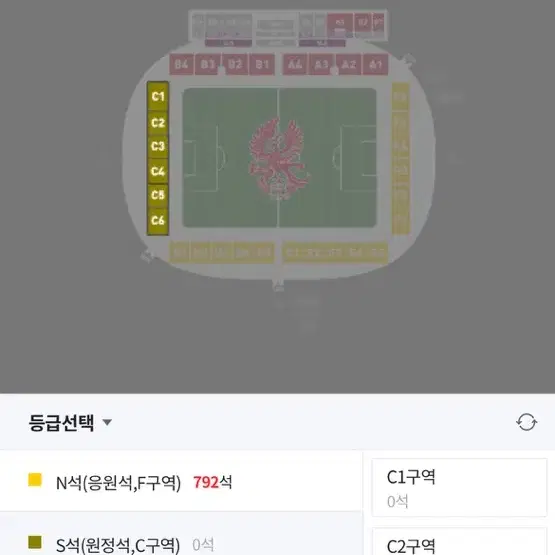The image size is (555, 555).
Task: Open the C2구역 zone card
Action: click(x=459, y=542)
